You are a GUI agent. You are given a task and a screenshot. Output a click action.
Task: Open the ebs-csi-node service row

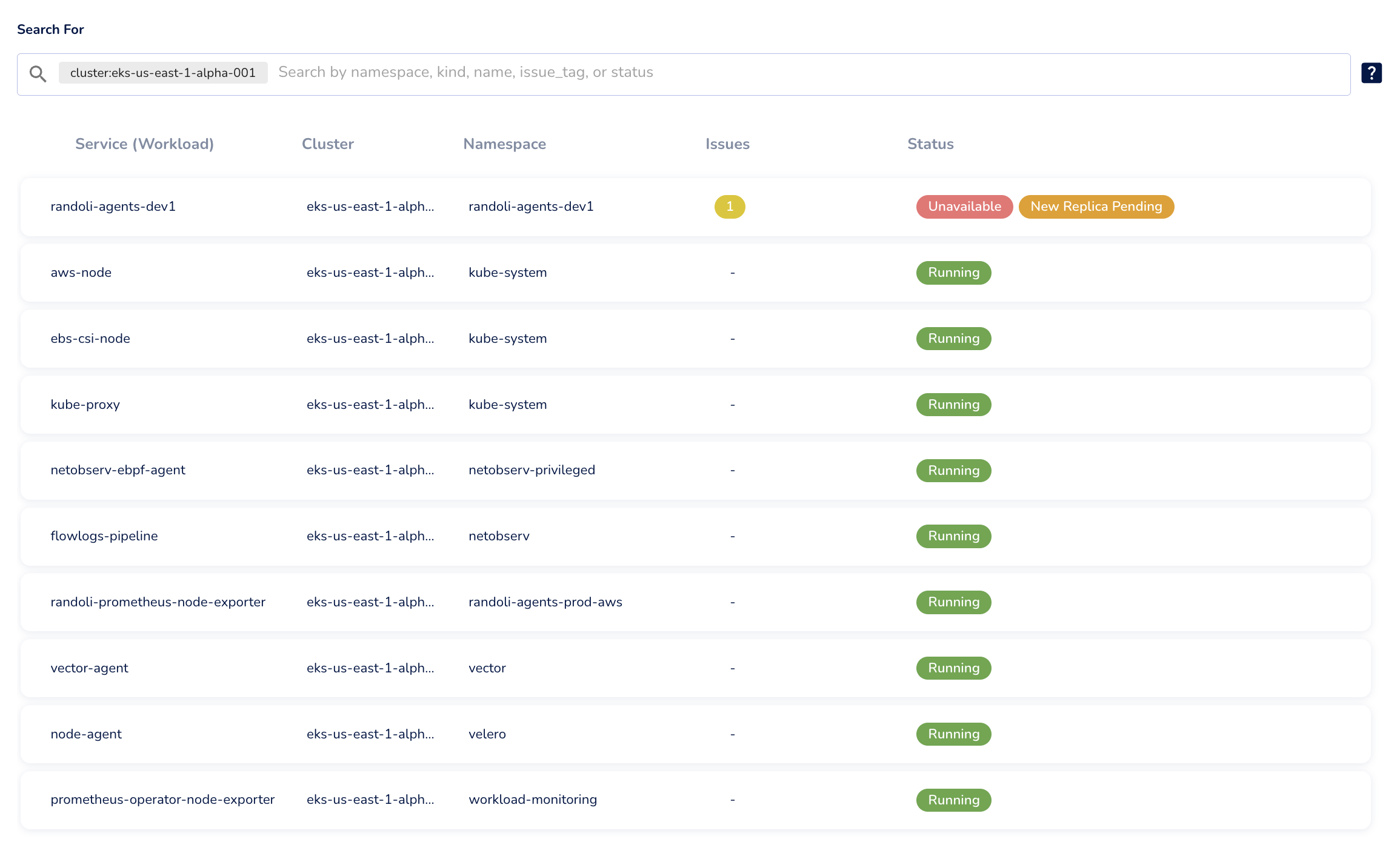[x=90, y=339]
